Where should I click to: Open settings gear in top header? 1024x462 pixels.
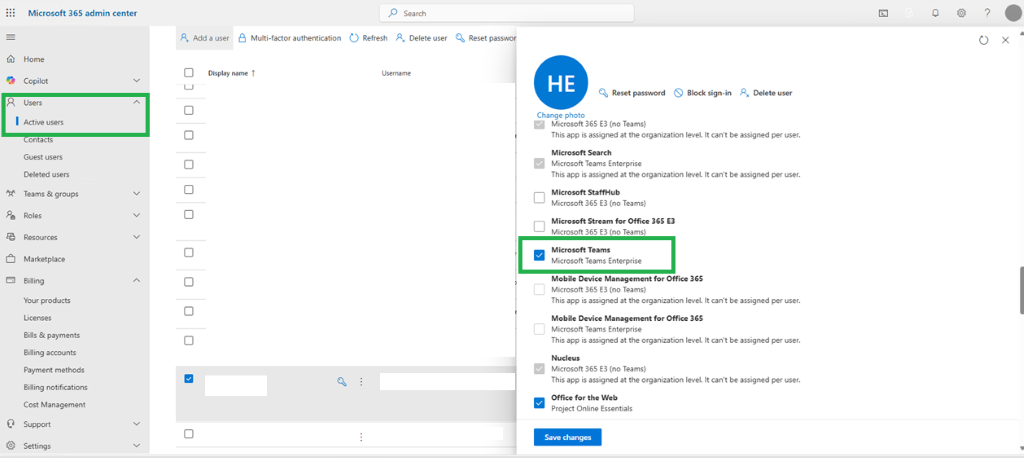(961, 13)
